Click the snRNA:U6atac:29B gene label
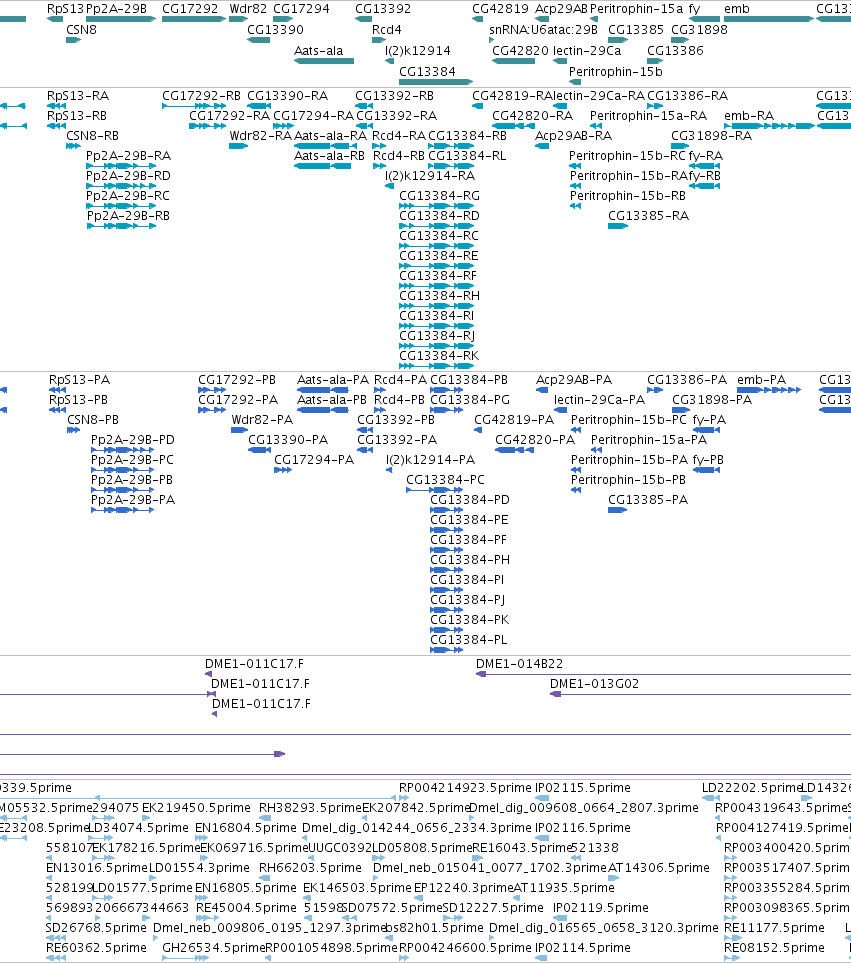This screenshot has width=851, height=963. tap(543, 29)
